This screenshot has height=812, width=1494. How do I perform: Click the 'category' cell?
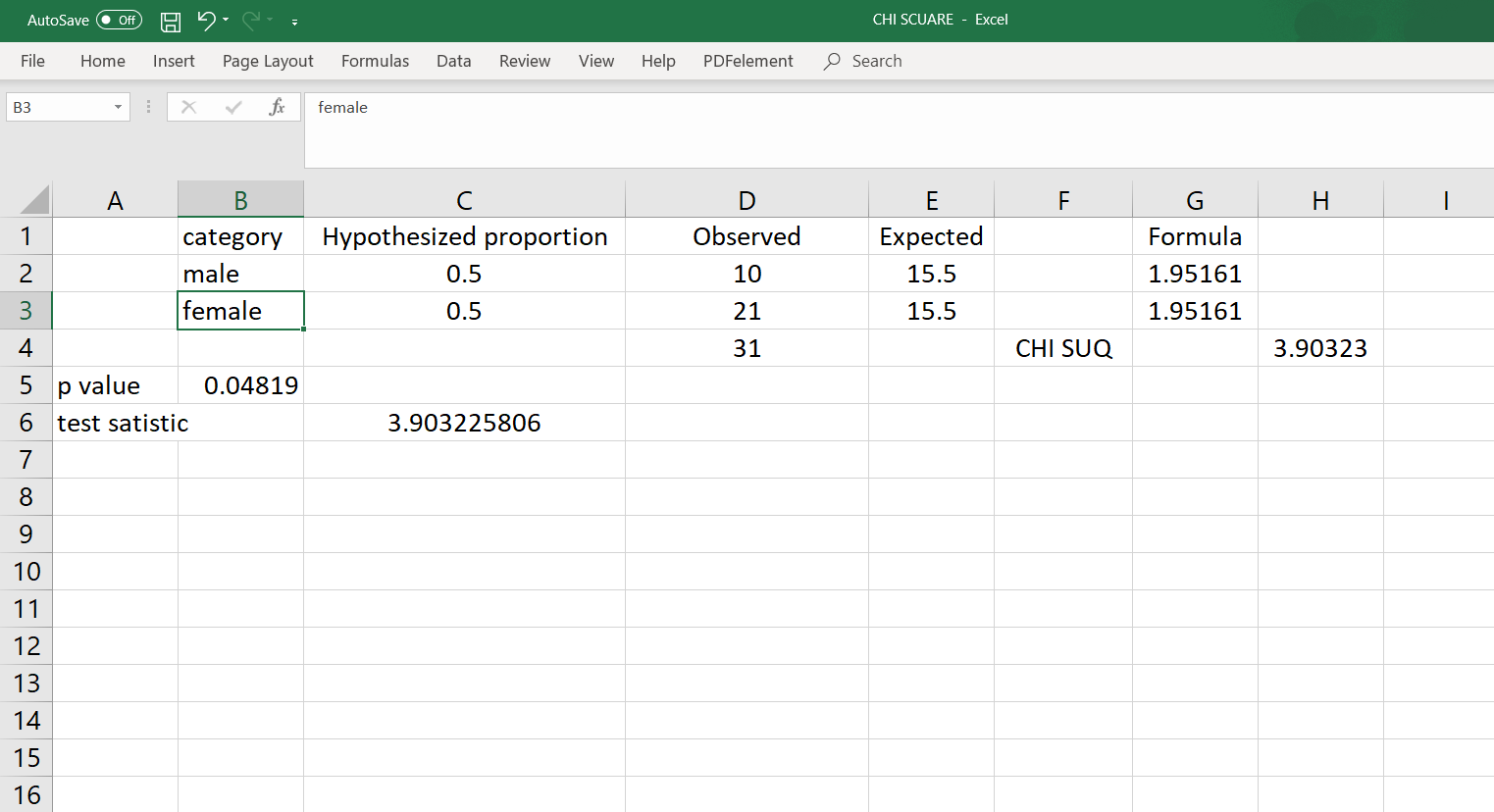[x=240, y=236]
